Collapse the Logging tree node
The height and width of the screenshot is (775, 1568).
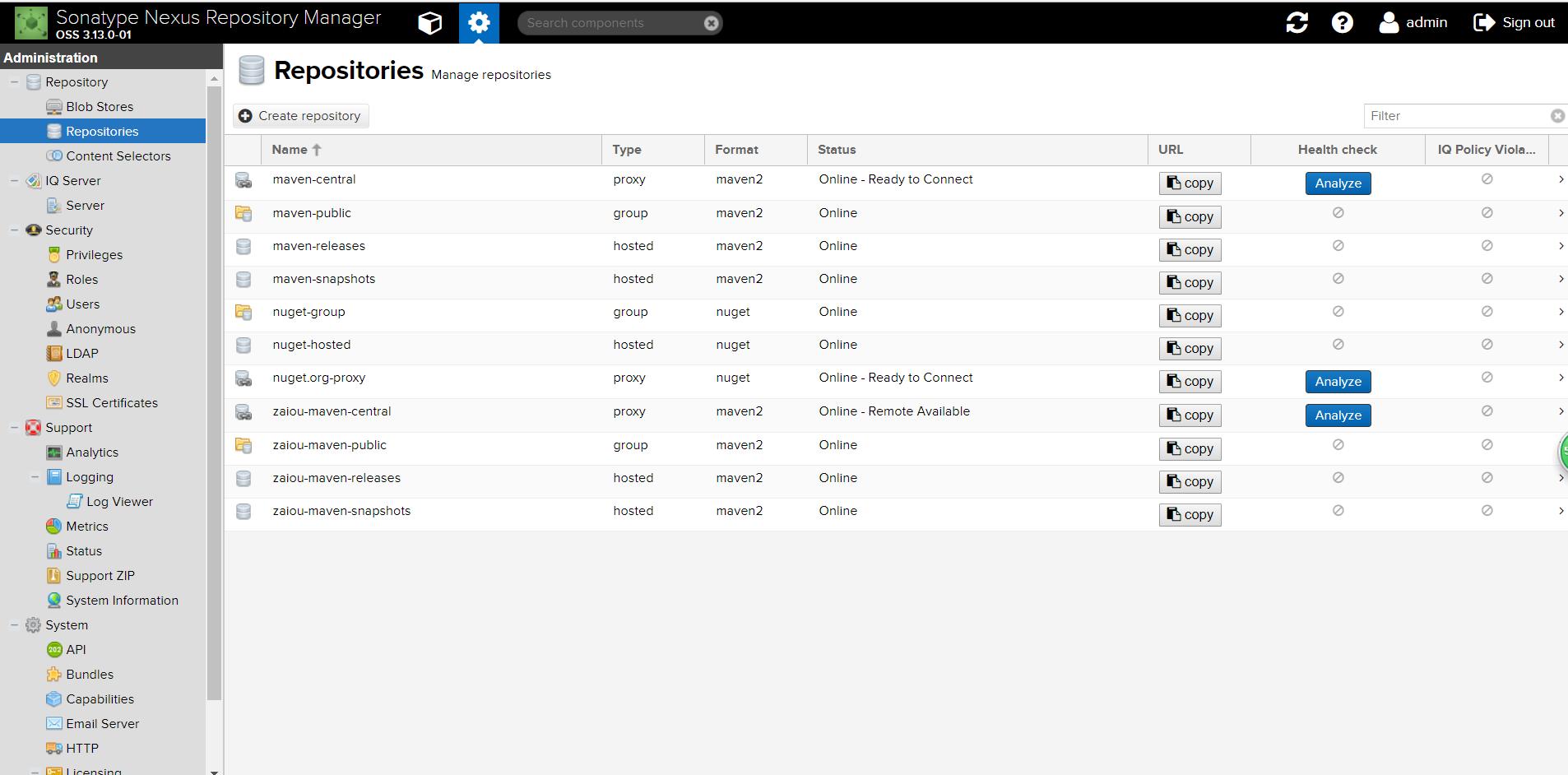coord(35,477)
